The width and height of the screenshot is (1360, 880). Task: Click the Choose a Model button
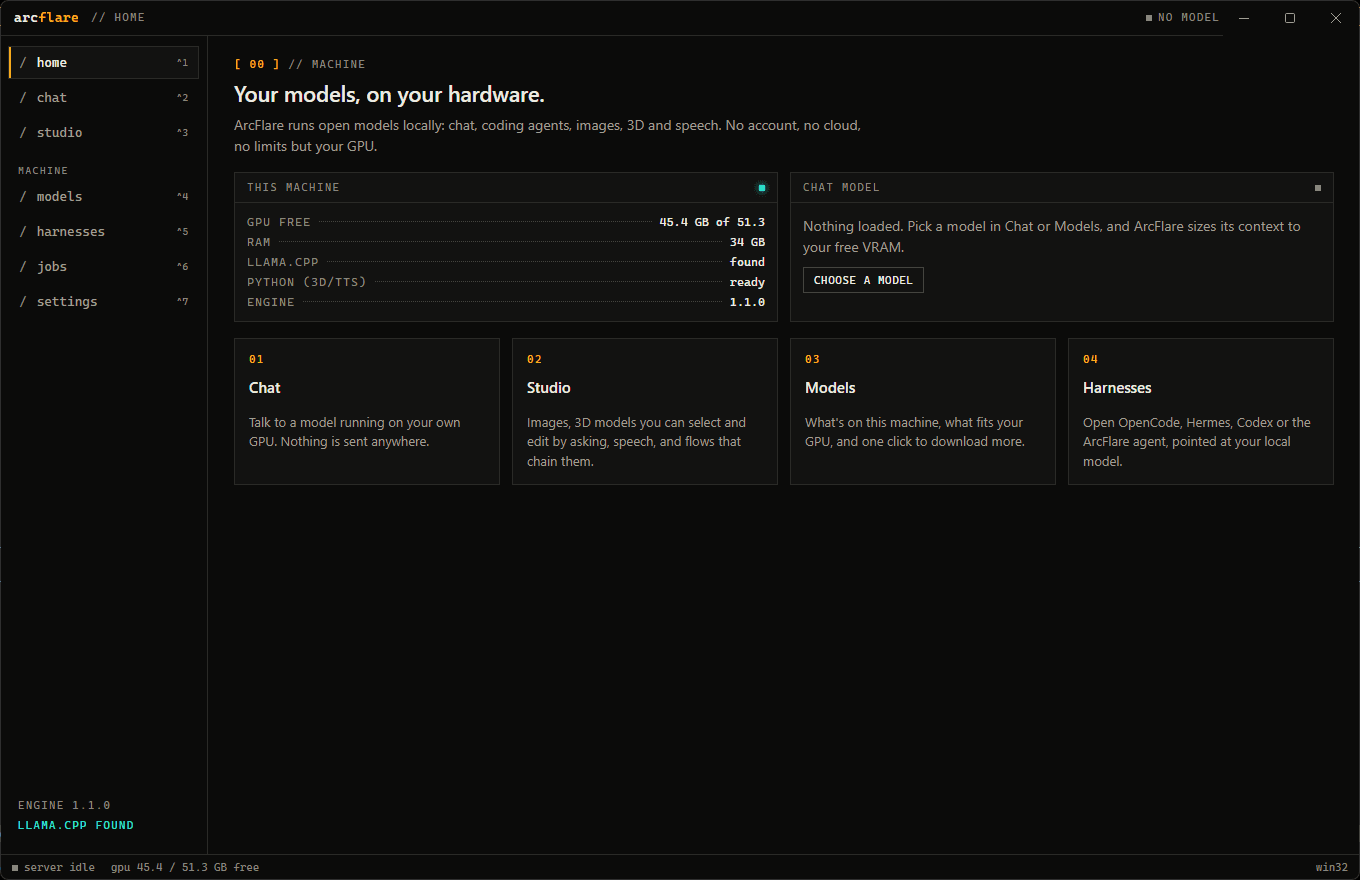click(863, 280)
